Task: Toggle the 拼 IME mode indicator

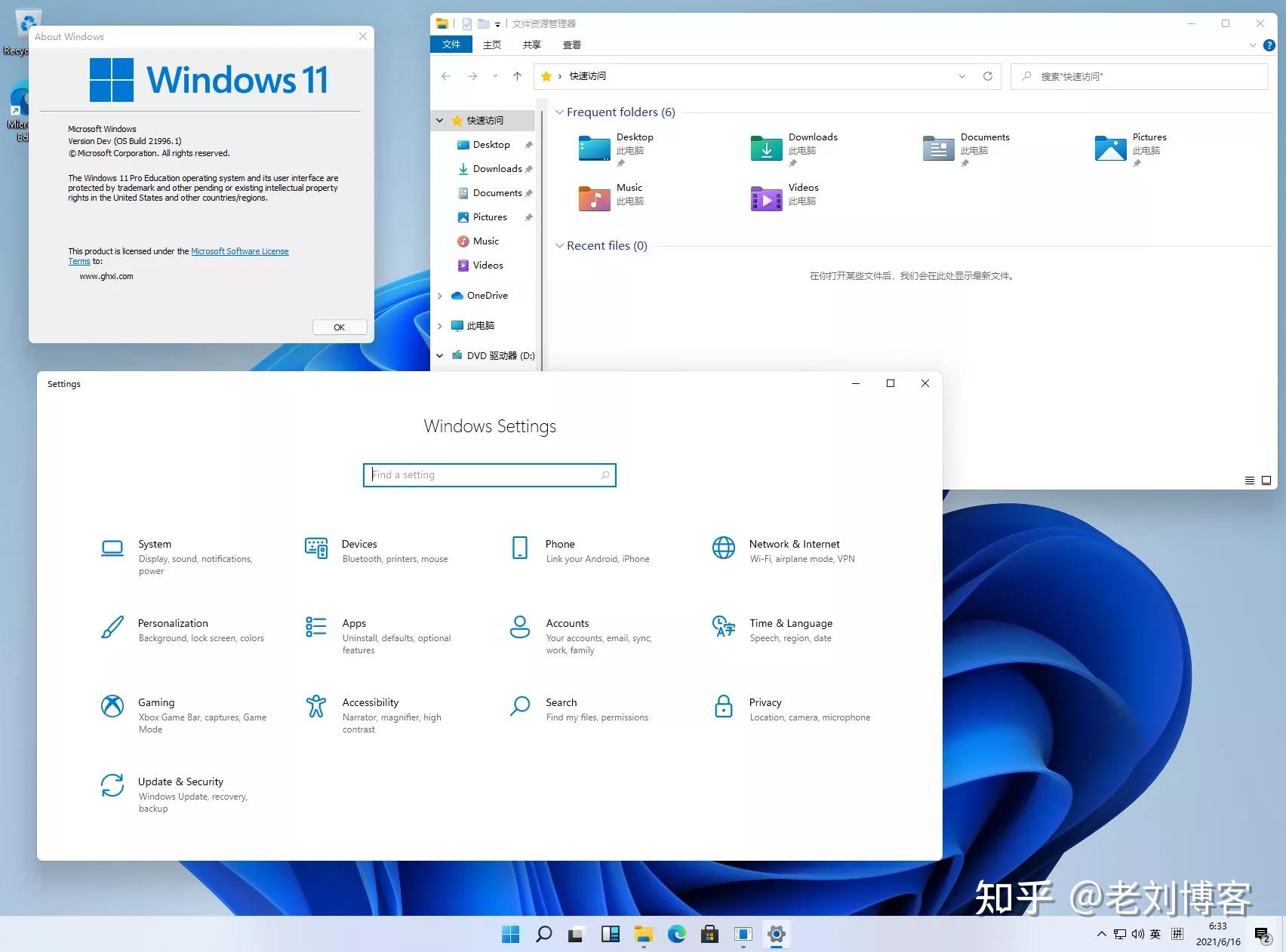Action: (x=1177, y=935)
